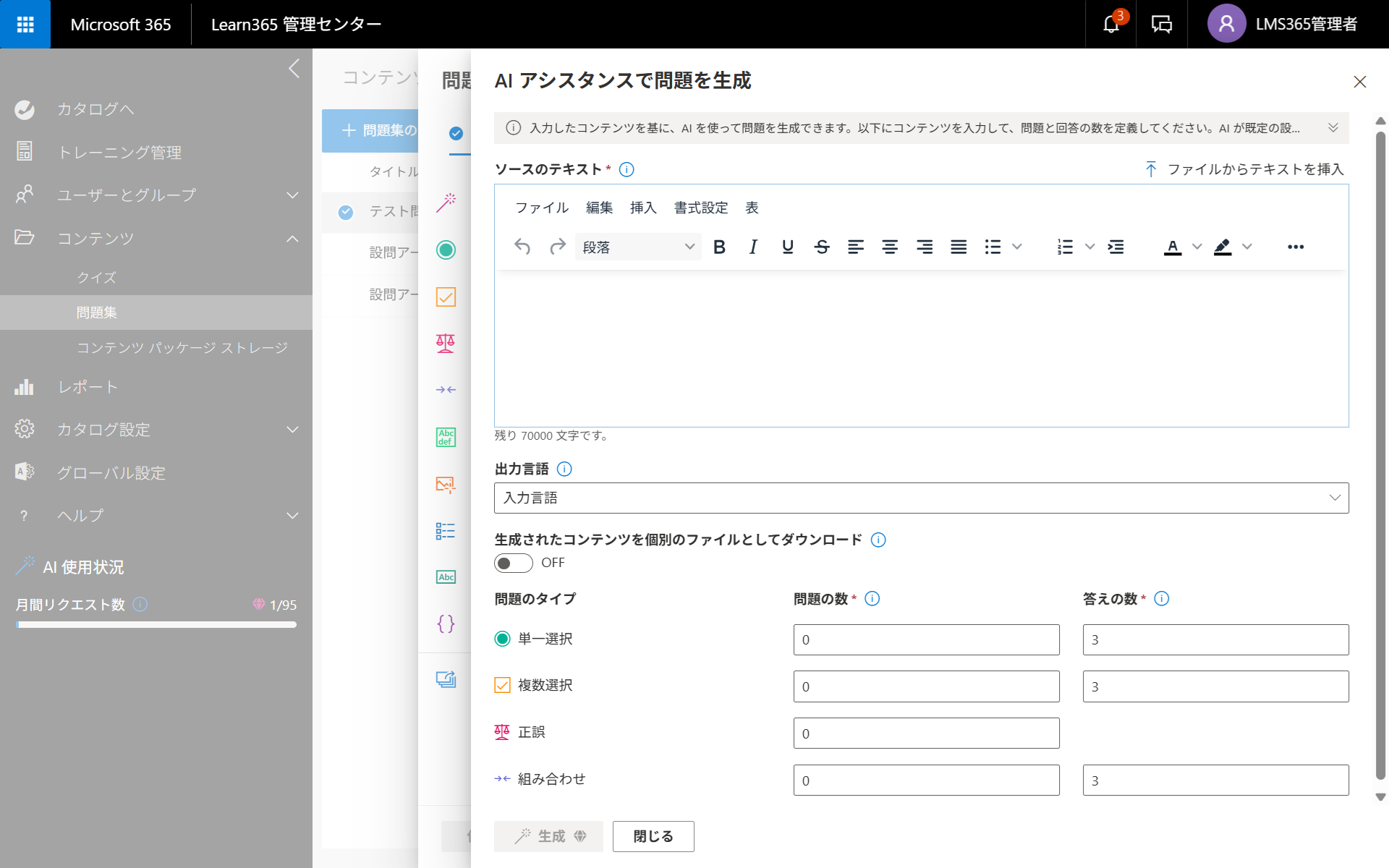Collapse the left navigation sidebar
The height and width of the screenshot is (868, 1389).
point(294,69)
